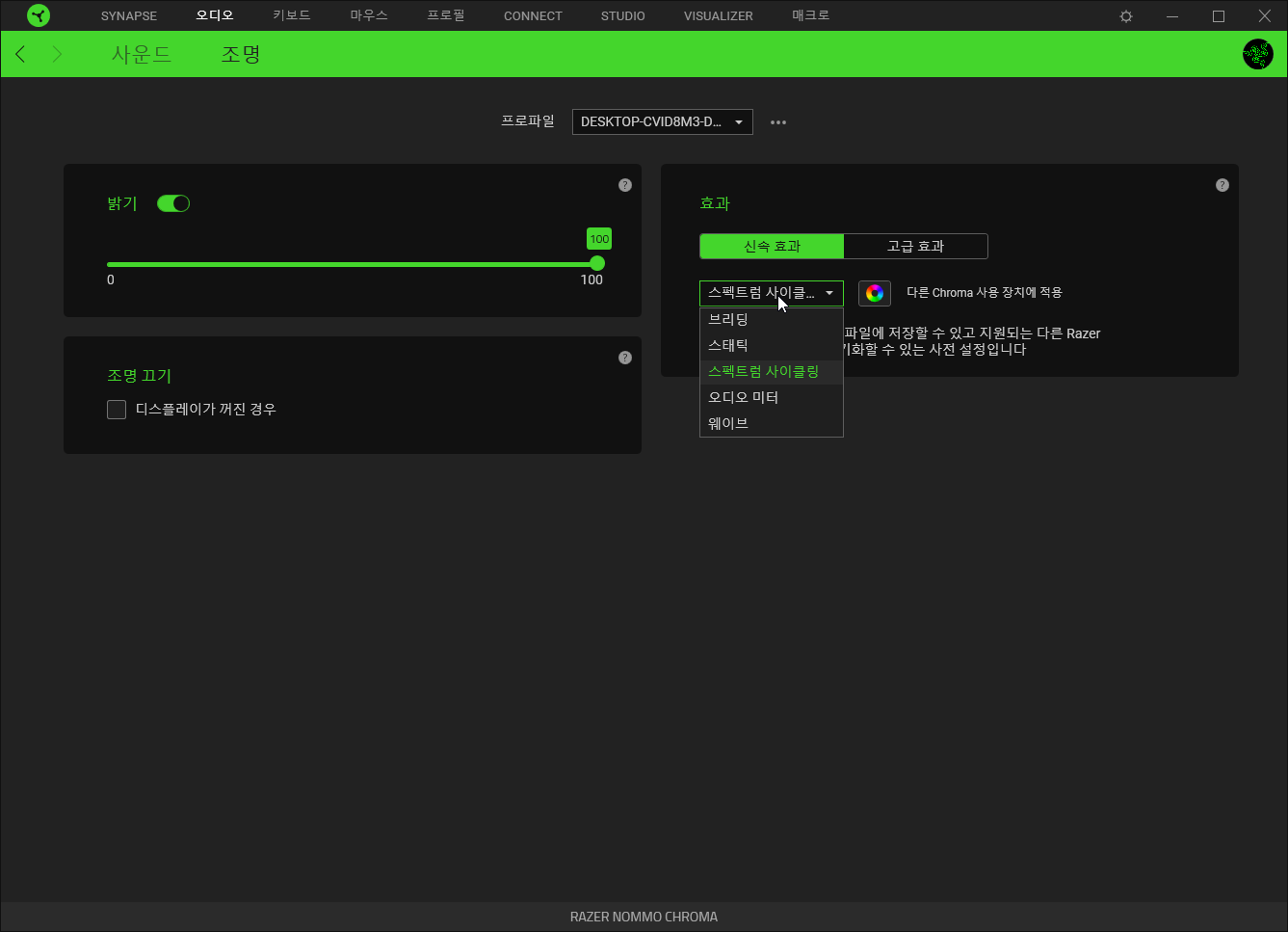1288x932 pixels.
Task: Open the VISUALIZER tab
Action: [x=719, y=16]
